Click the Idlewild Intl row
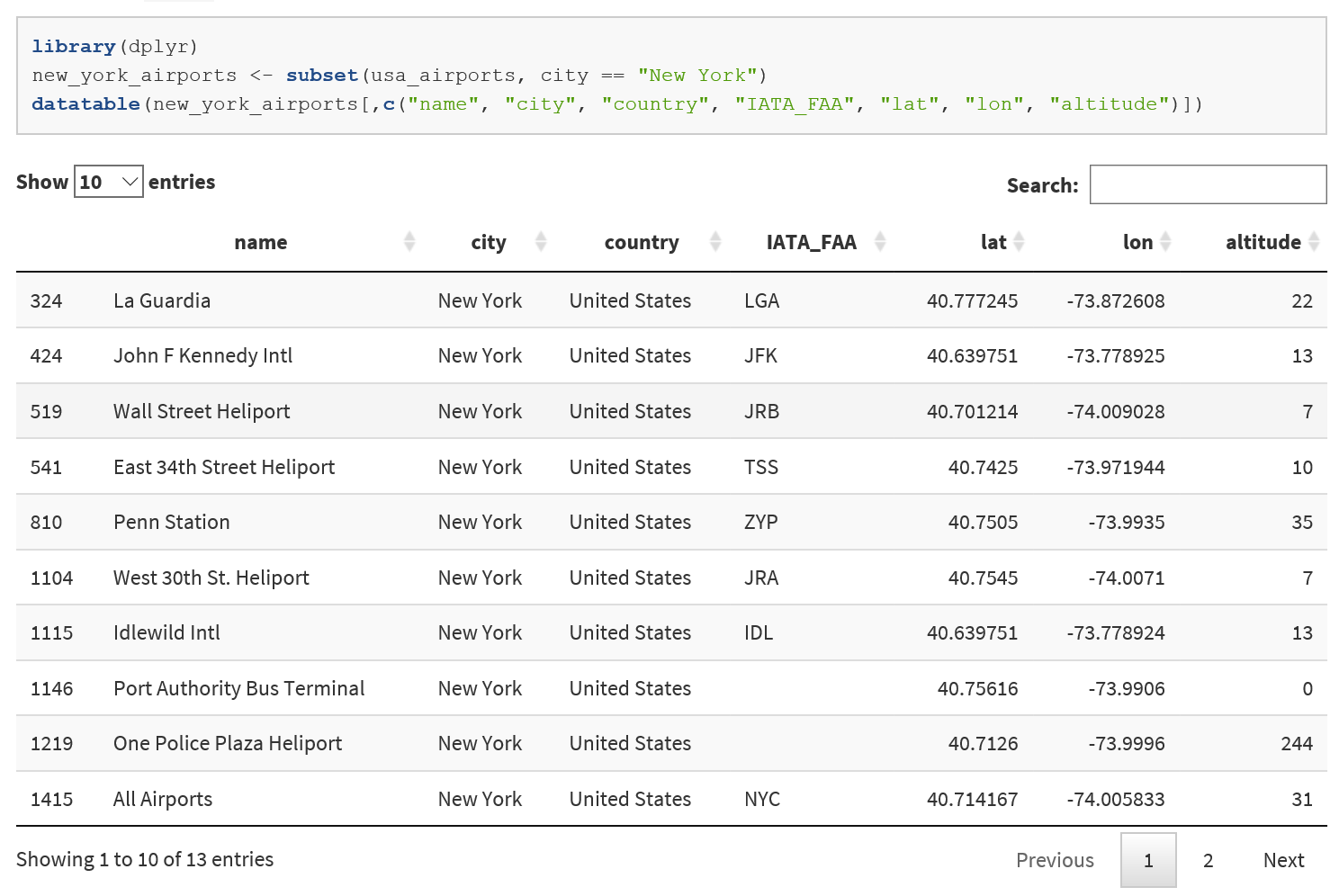 click(166, 633)
